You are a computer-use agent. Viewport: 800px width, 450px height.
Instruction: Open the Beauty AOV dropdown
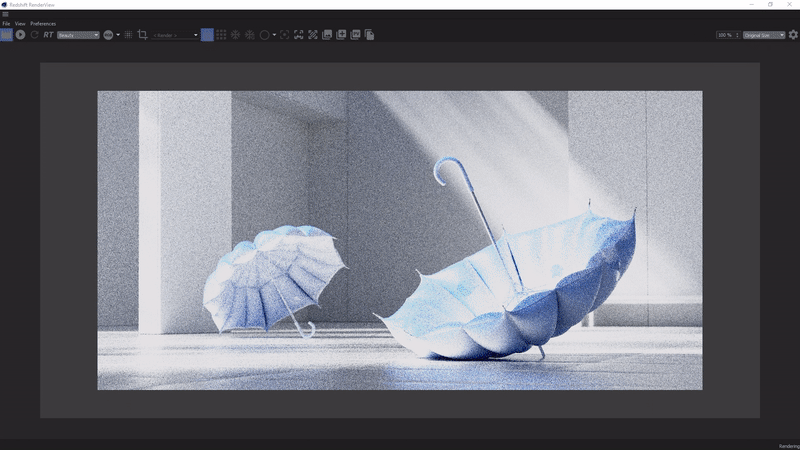click(x=78, y=35)
